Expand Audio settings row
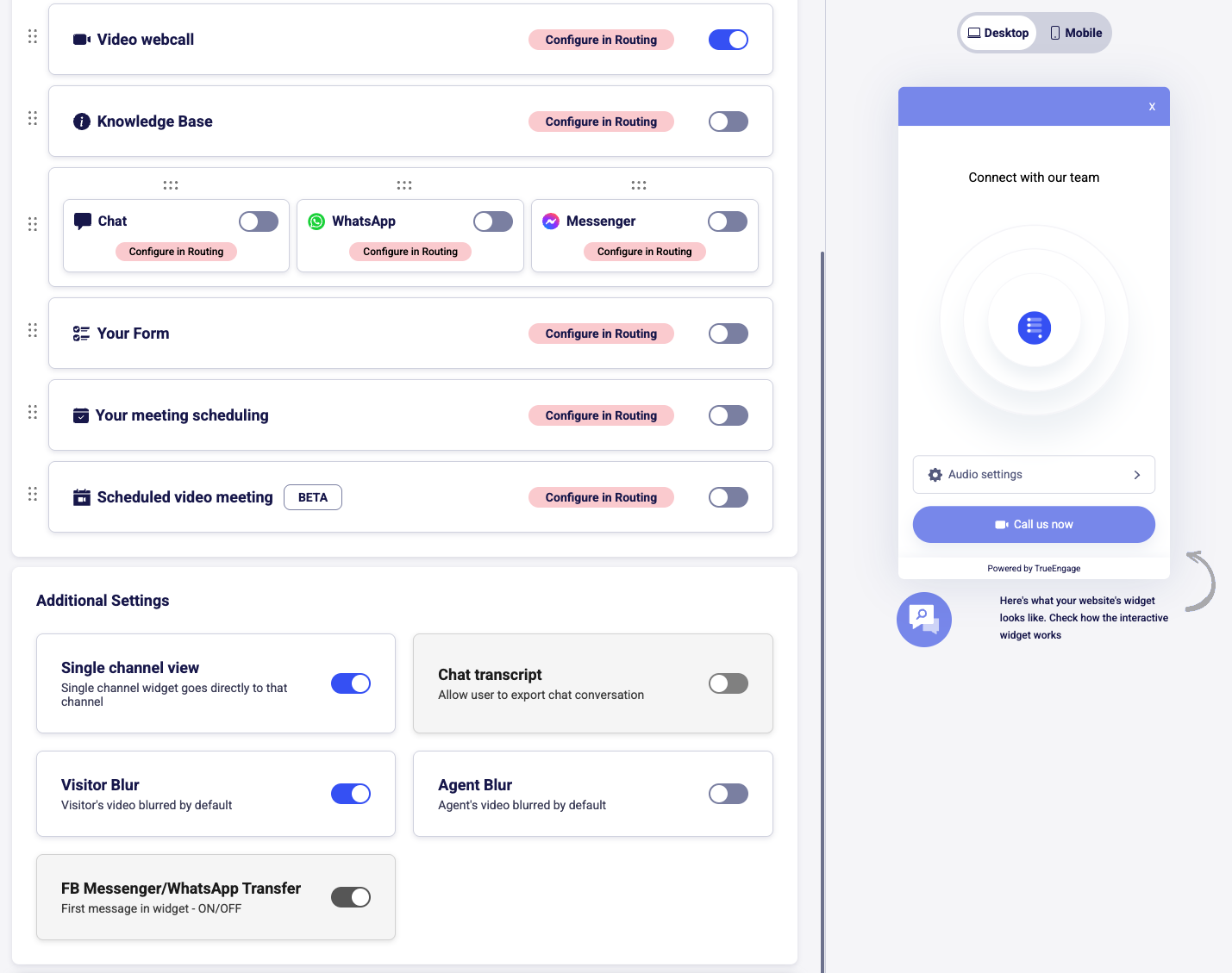The height and width of the screenshot is (973, 1232). pos(1034,475)
